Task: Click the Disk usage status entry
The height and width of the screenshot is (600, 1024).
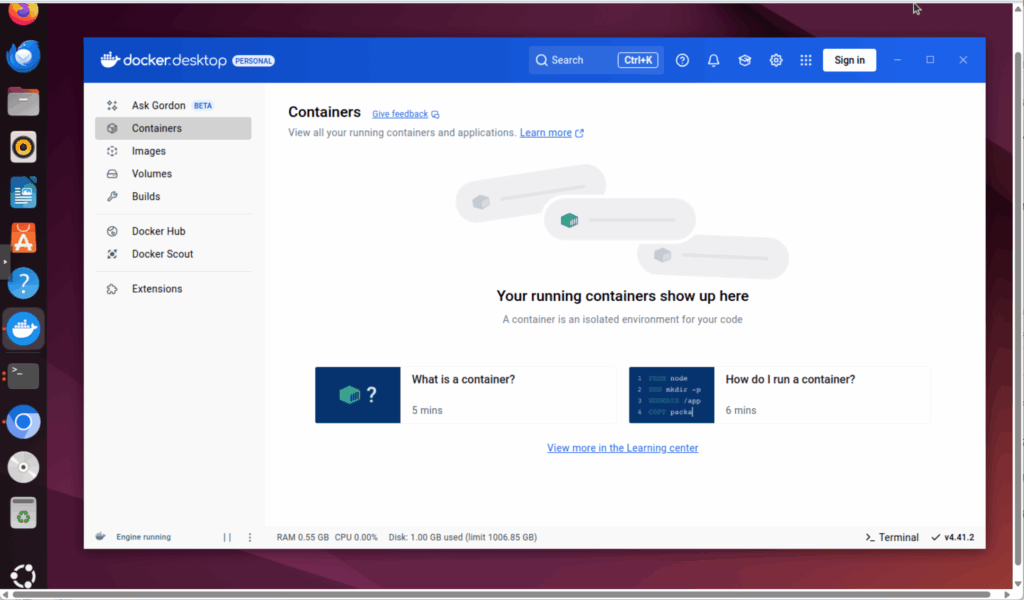Action: click(462, 537)
